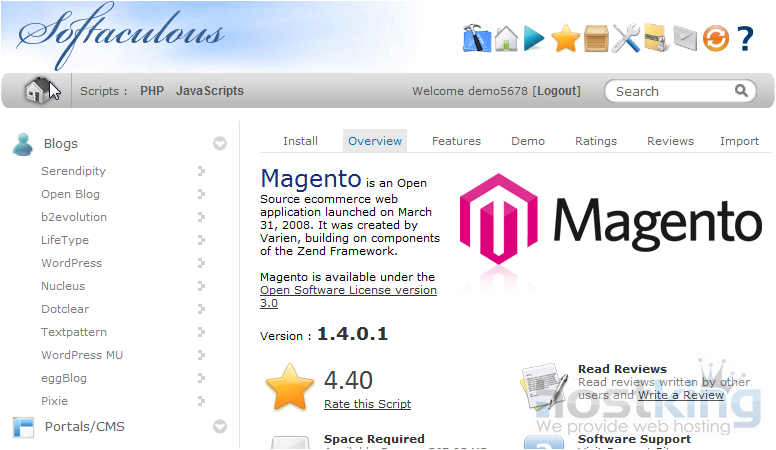The image size is (776, 450).
Task: Click the house icon in top toolbar
Action: [x=507, y=39]
